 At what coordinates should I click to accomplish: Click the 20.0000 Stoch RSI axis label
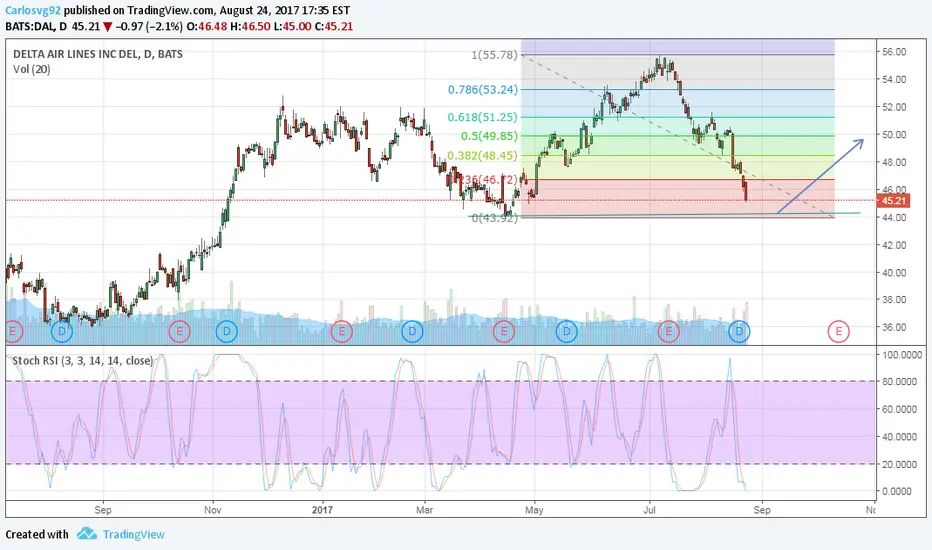point(897,464)
